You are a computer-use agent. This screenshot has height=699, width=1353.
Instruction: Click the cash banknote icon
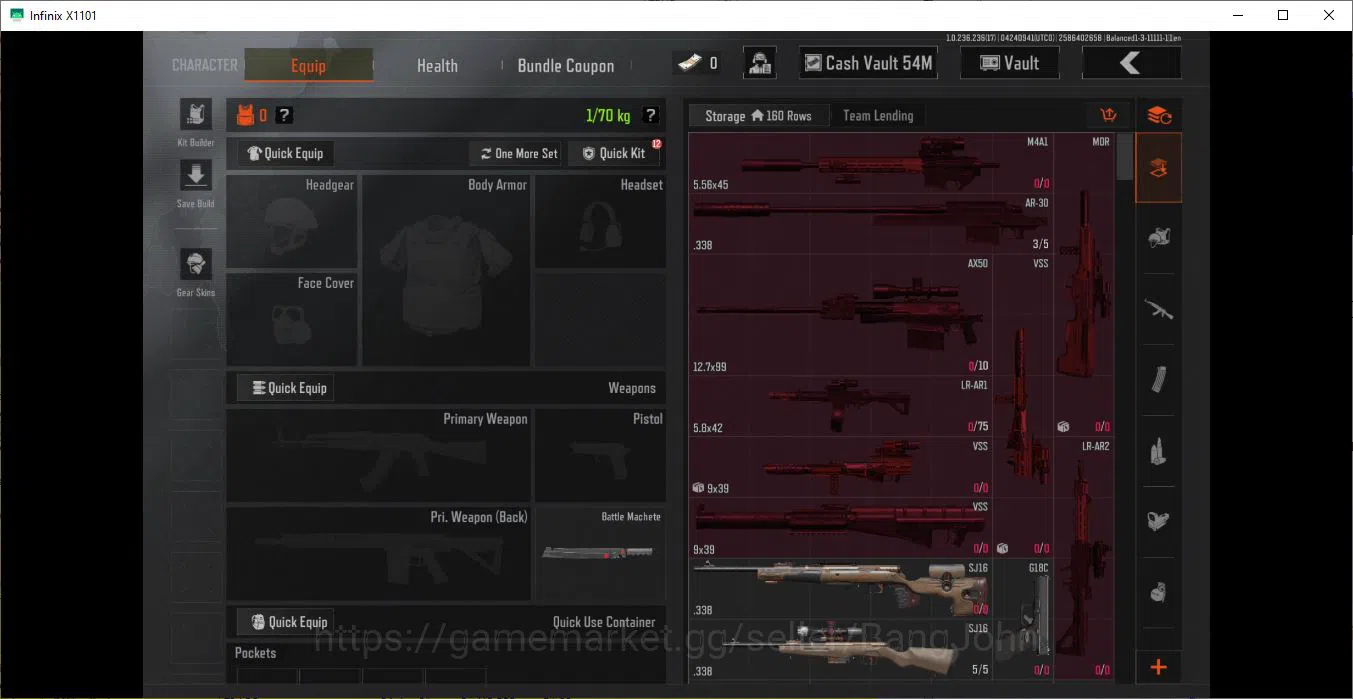[688, 63]
